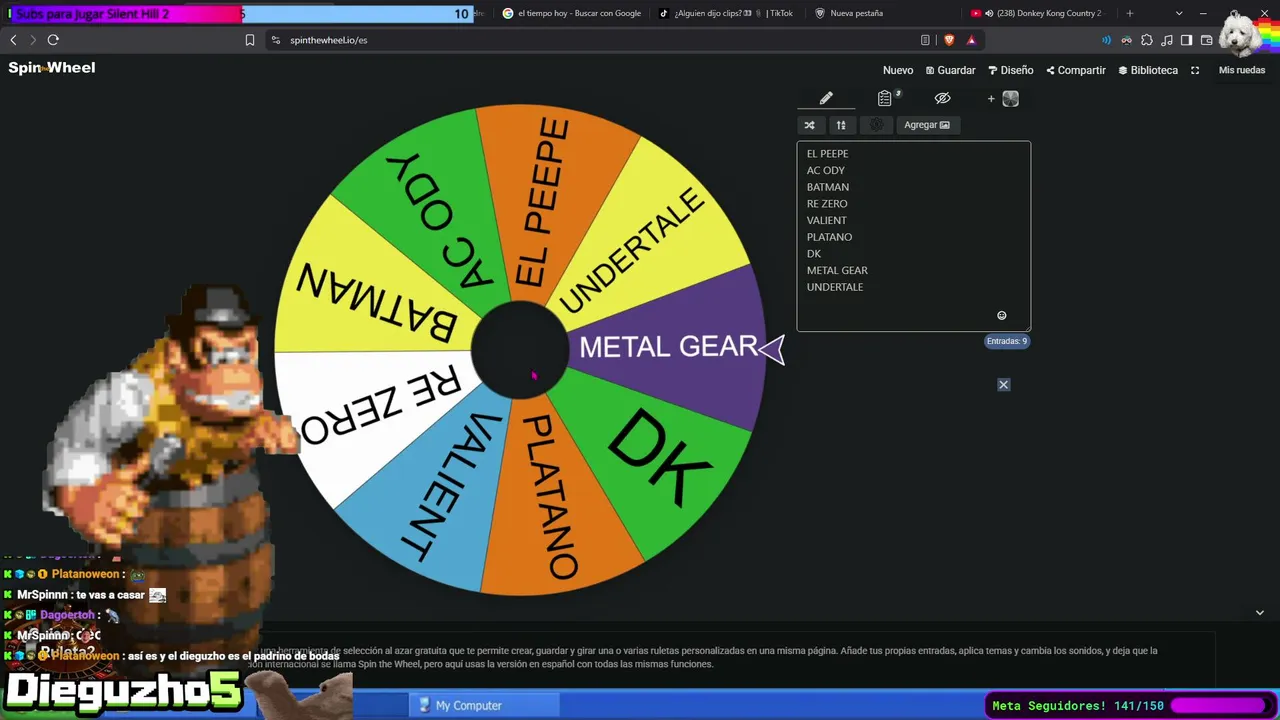Select the wheel thumbnail beside the plus
1280x720 pixels.
[1011, 98]
